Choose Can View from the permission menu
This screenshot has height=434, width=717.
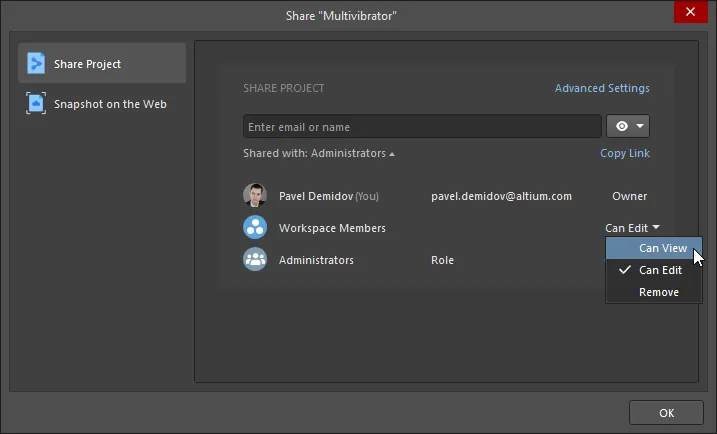coord(654,248)
